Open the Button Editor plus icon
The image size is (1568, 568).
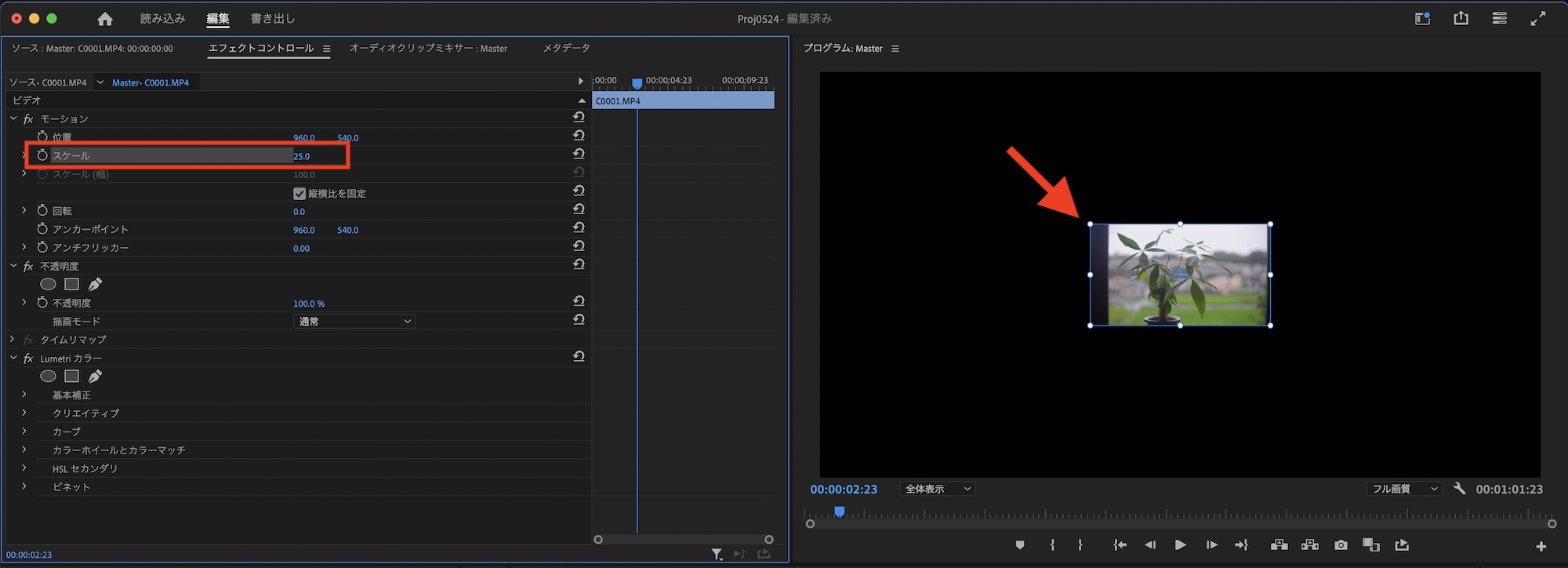pyautogui.click(x=1541, y=546)
